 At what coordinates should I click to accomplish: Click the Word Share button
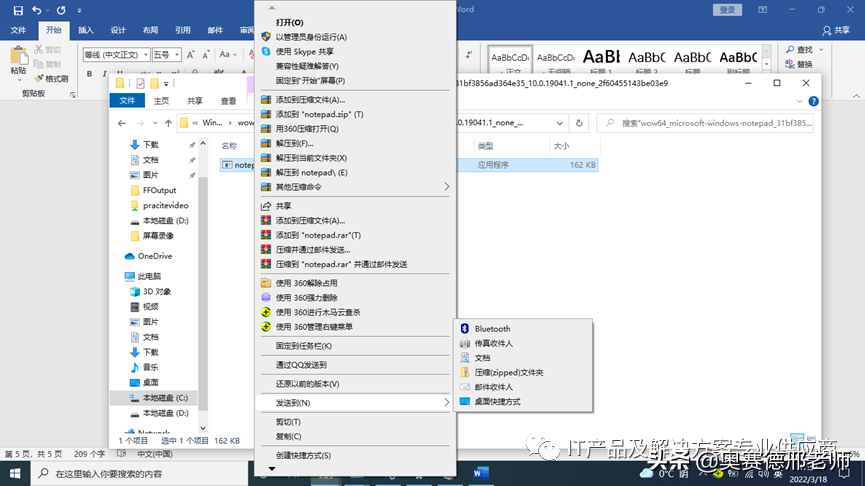coord(836,30)
